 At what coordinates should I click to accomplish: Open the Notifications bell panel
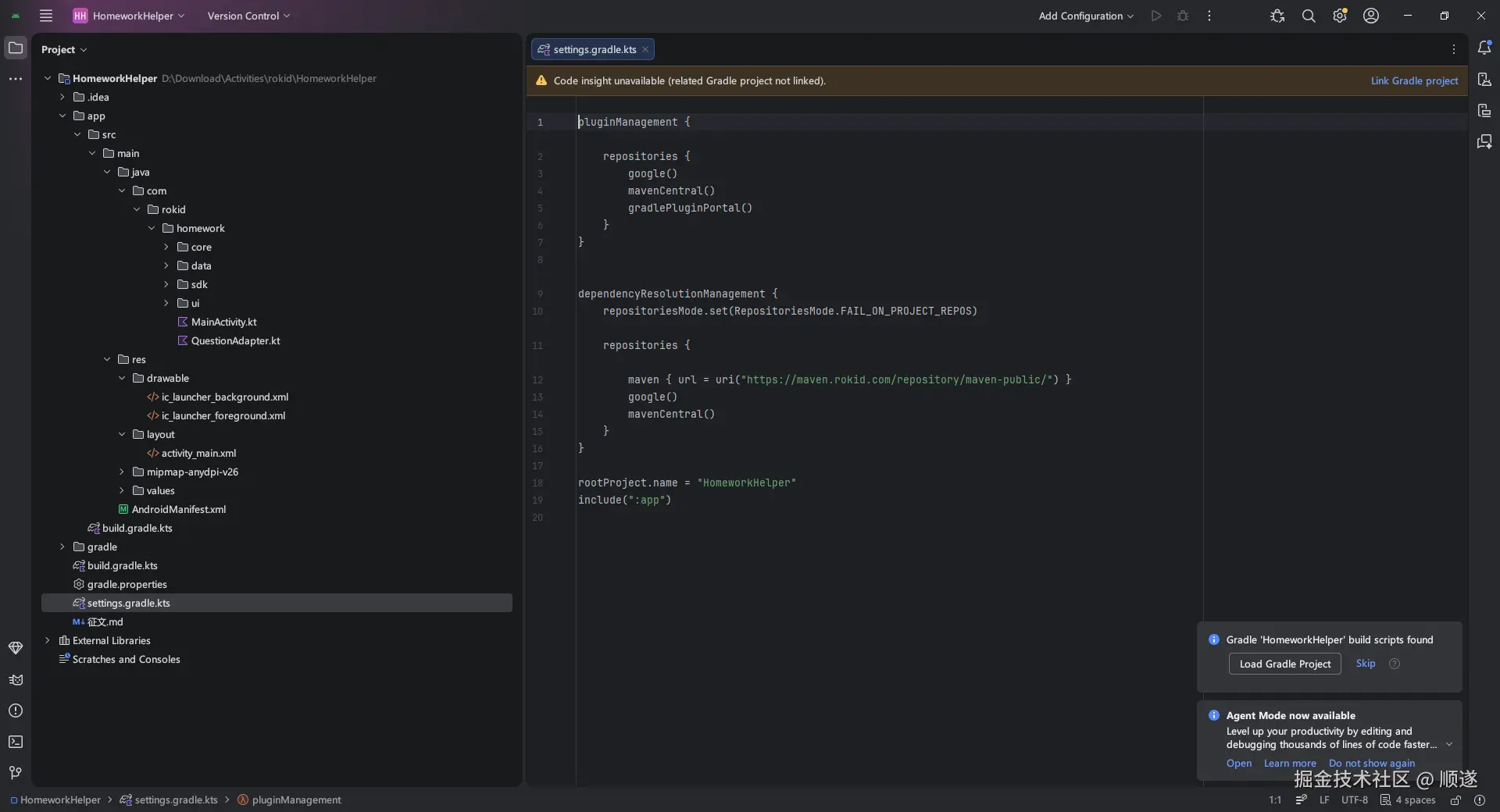click(1484, 48)
